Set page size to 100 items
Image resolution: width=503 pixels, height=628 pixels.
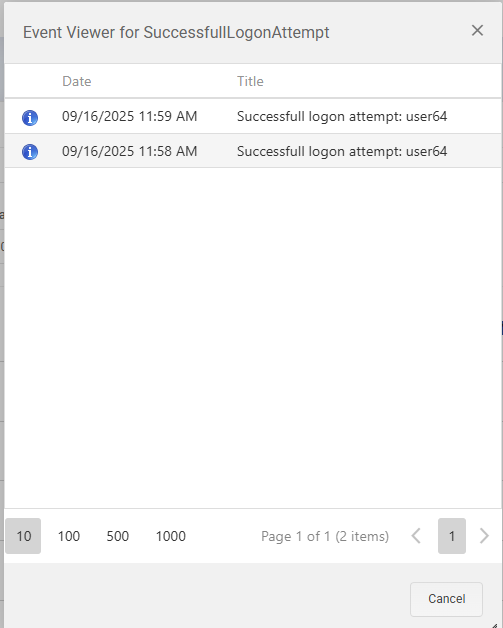[68, 536]
